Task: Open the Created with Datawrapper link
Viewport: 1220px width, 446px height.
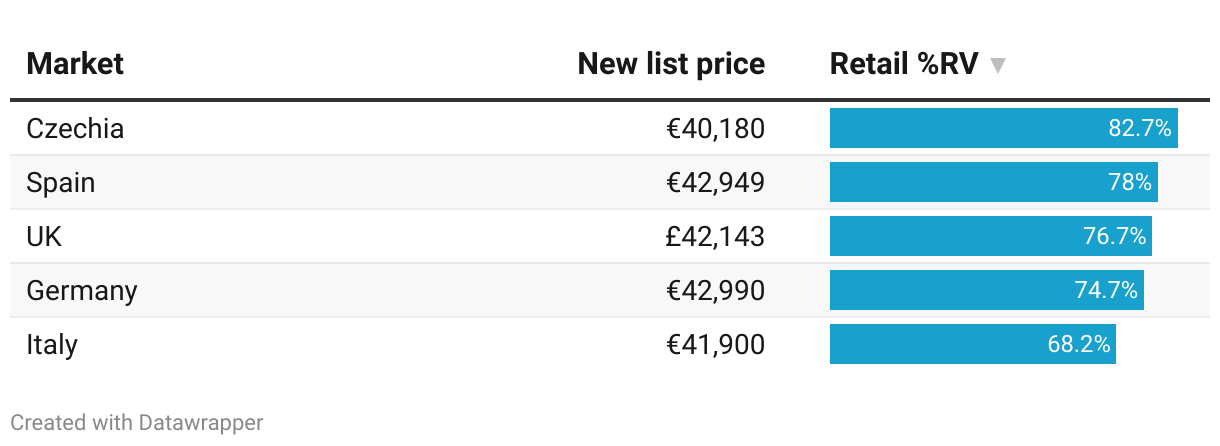Action: pyautogui.click(x=137, y=423)
